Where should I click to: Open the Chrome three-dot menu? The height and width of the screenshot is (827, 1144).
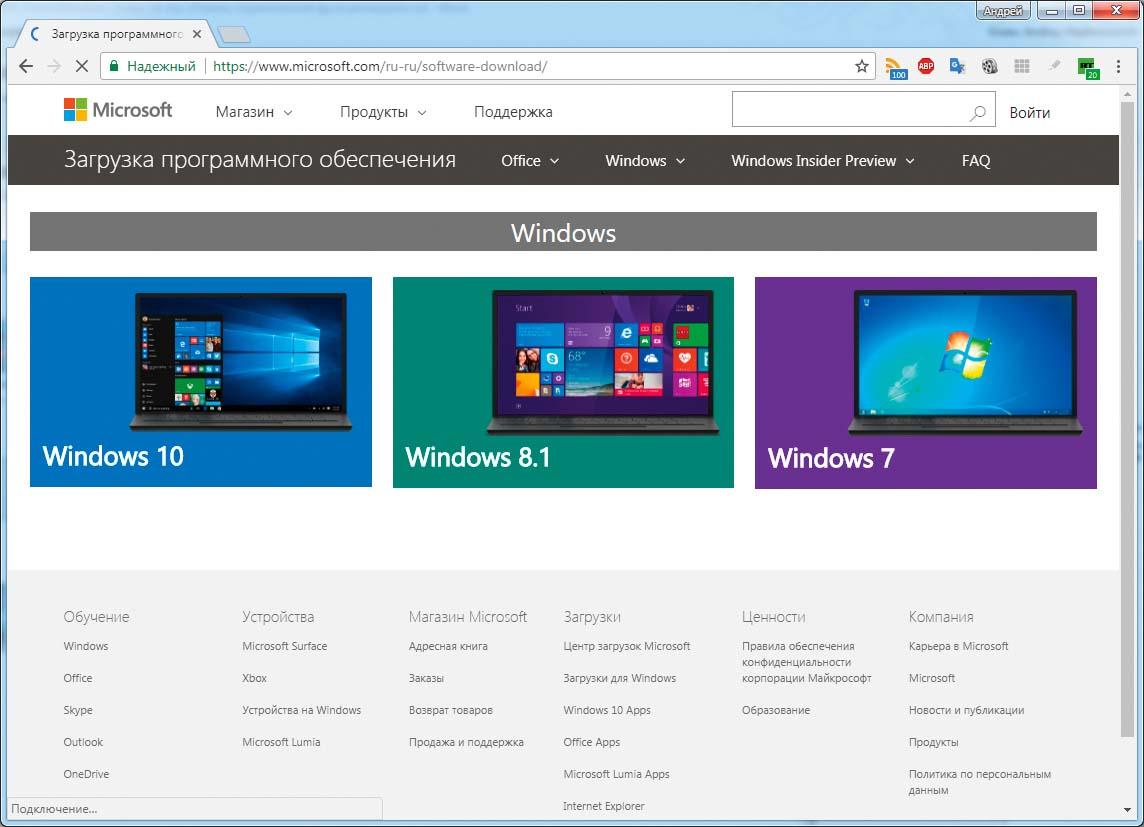coord(1120,67)
